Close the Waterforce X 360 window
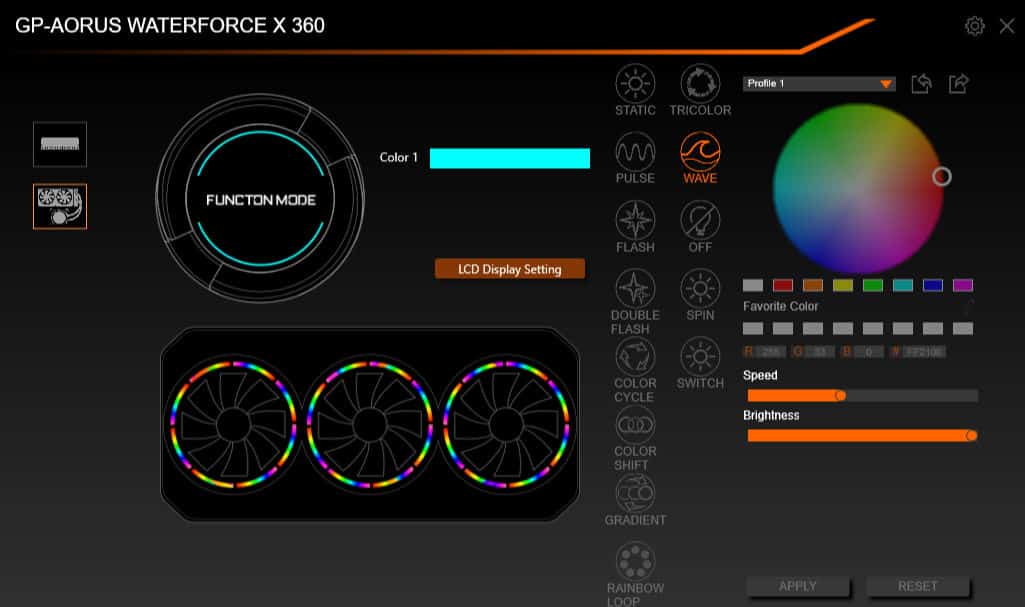 click(1007, 26)
